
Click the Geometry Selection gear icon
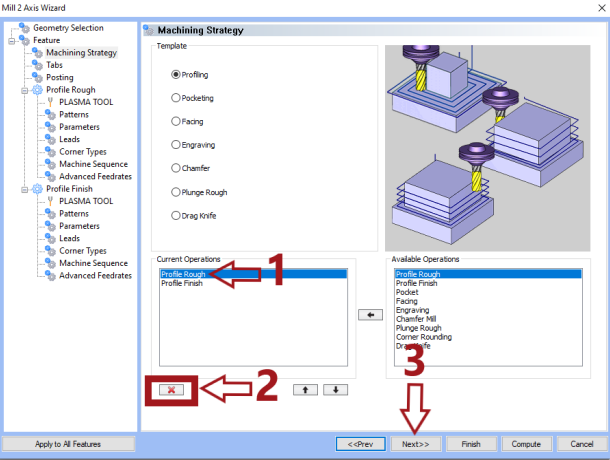pyautogui.click(x=25, y=28)
